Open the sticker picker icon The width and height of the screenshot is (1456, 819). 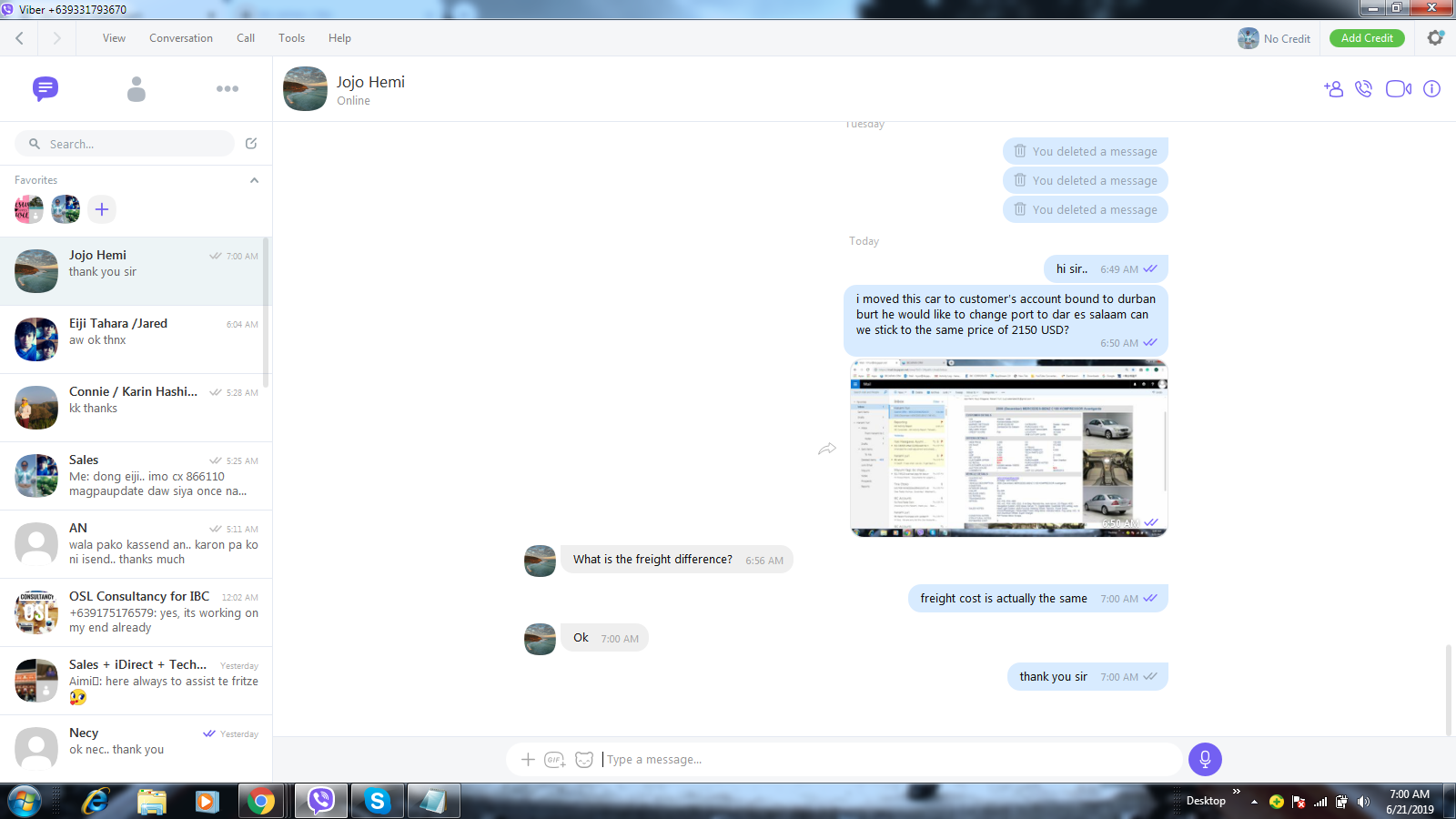click(584, 759)
